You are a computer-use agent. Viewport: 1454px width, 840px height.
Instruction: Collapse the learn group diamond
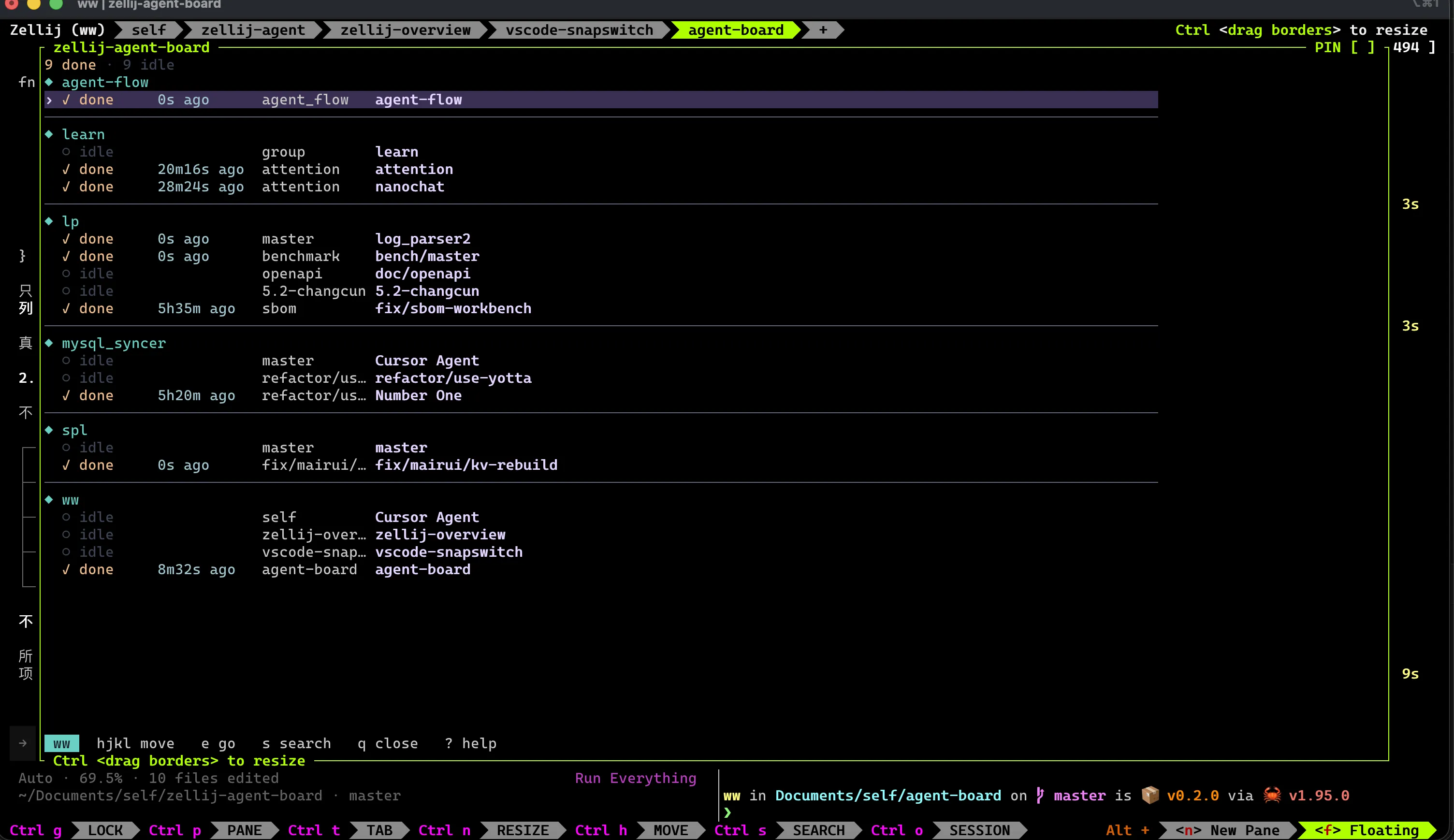coord(49,134)
